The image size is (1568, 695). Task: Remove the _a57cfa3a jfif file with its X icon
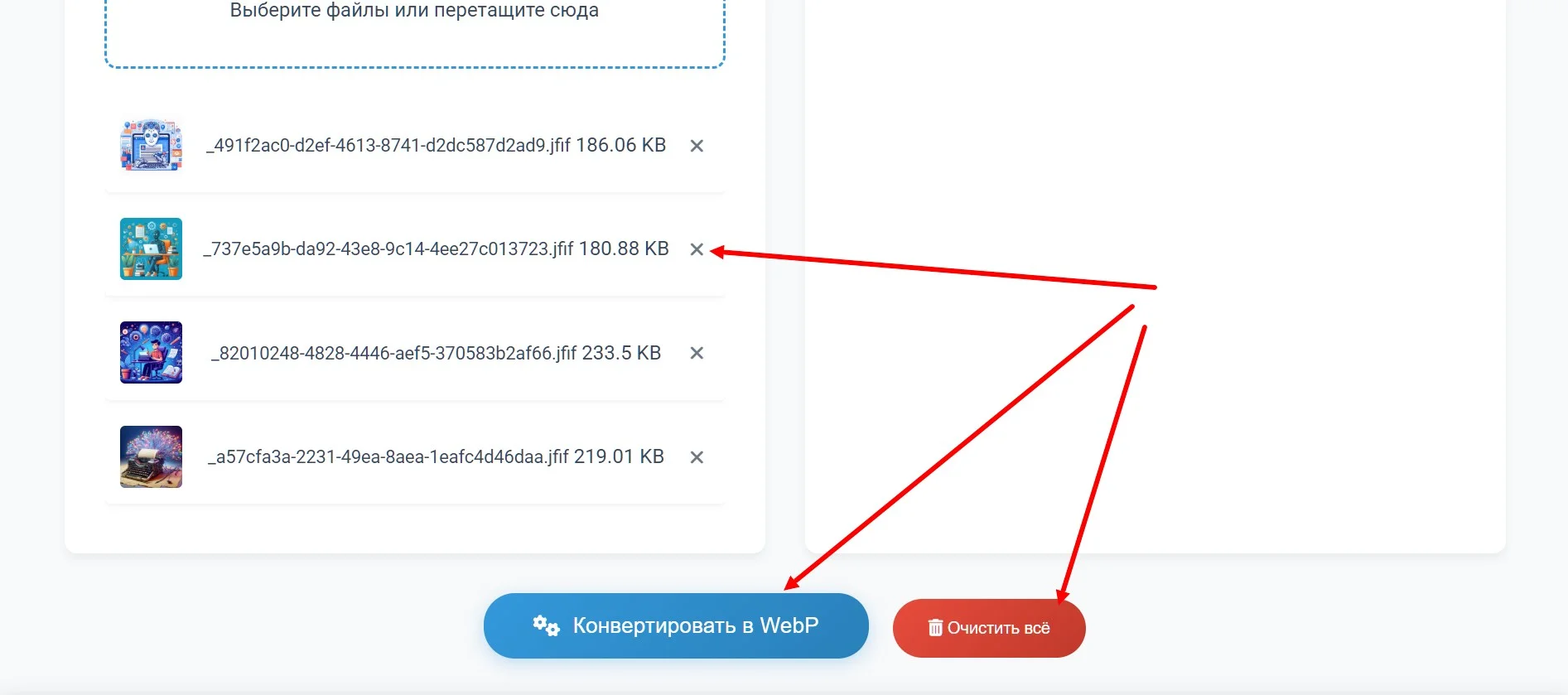(x=697, y=457)
